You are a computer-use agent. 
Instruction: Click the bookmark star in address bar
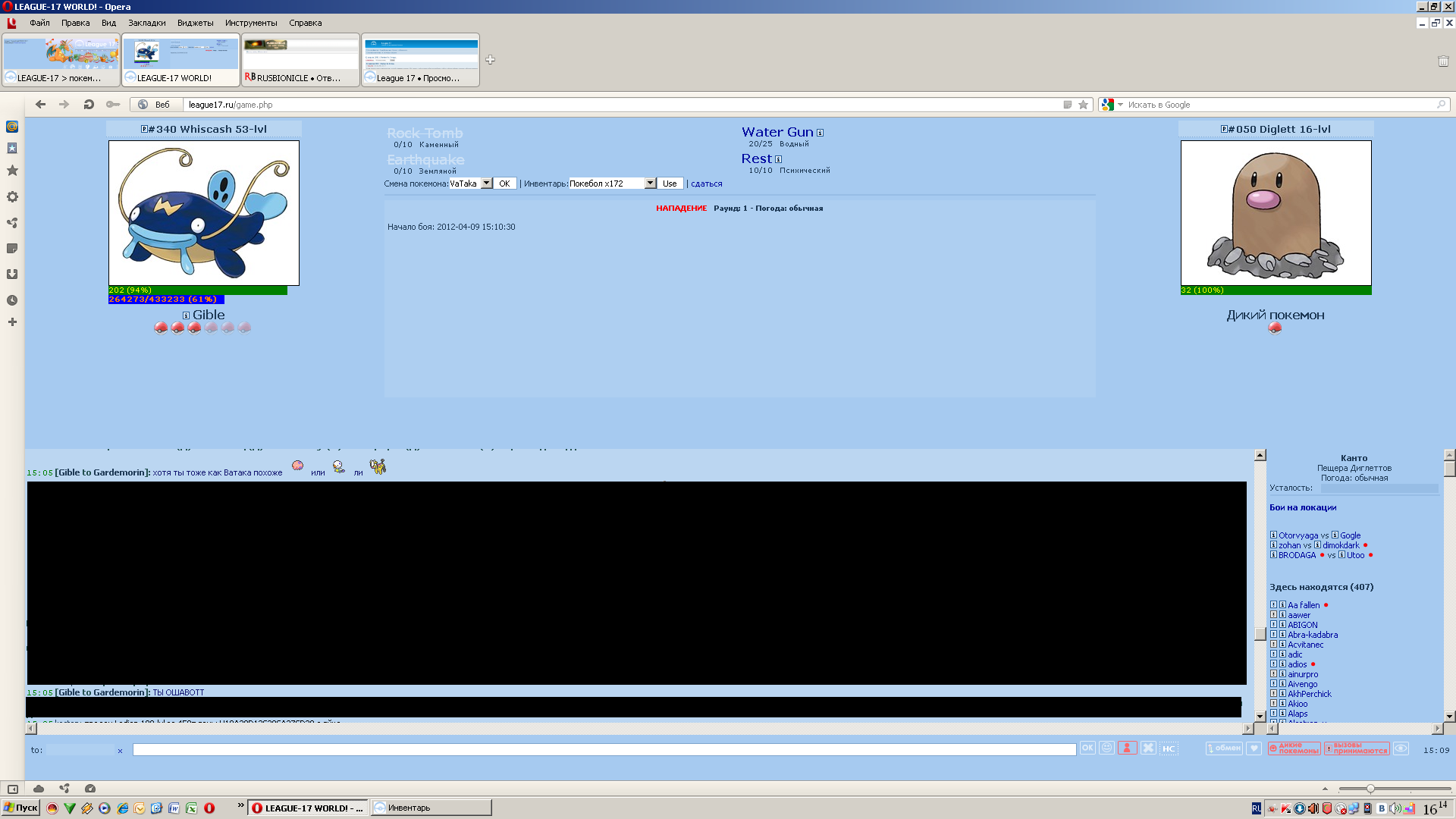1084,105
